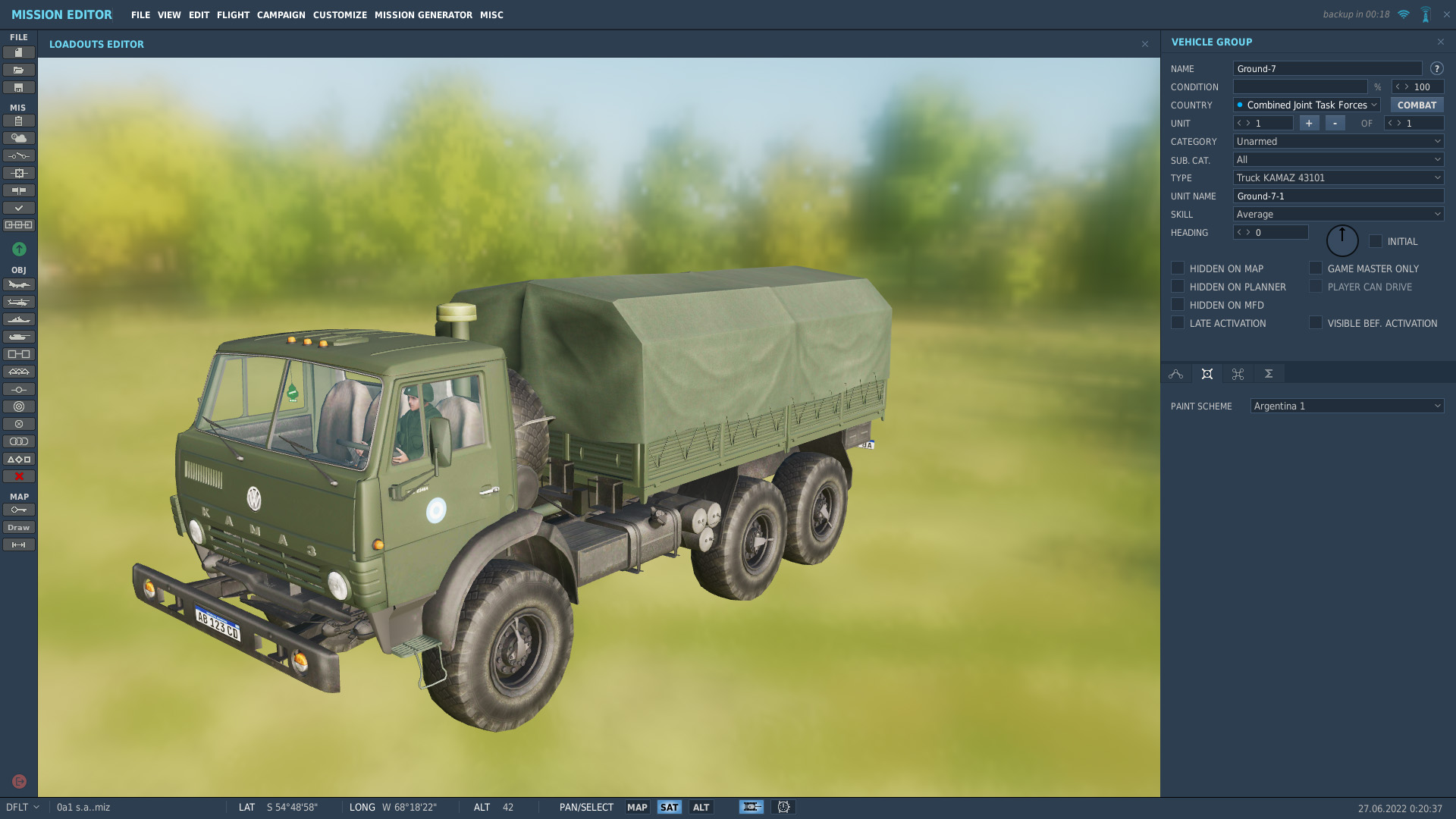
Task: Open the Type dropdown Truck KAMAZ 43101
Action: pyautogui.click(x=1338, y=178)
